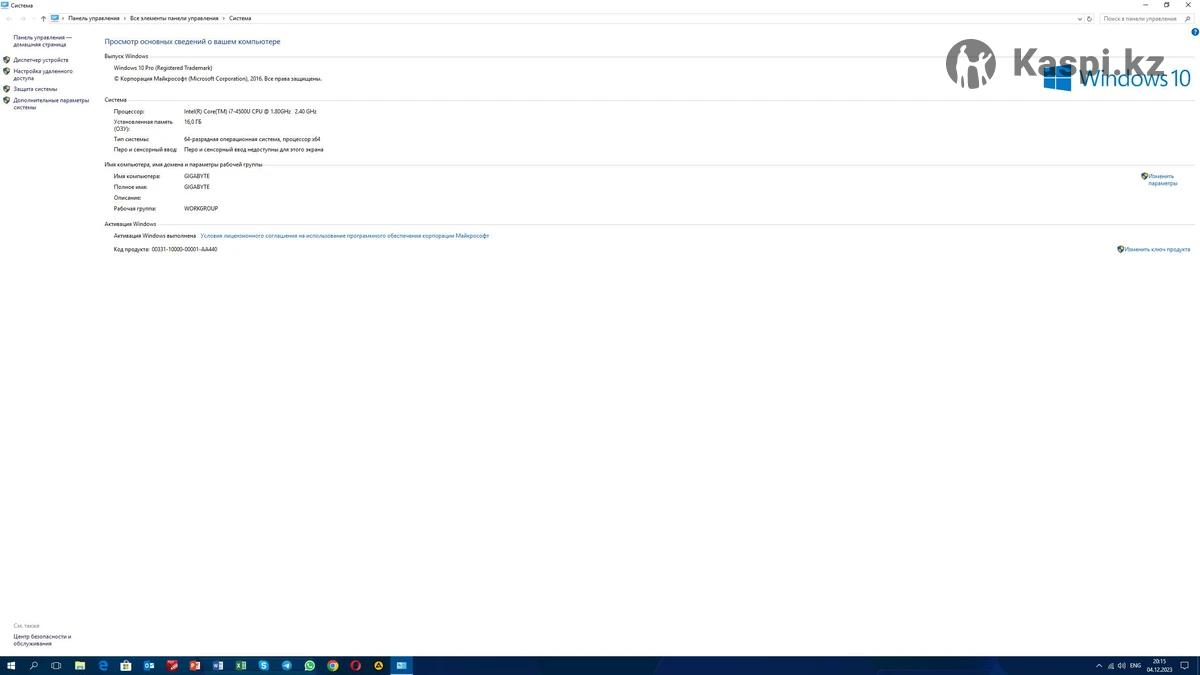Open the Action Center notifications icon

(1183, 665)
